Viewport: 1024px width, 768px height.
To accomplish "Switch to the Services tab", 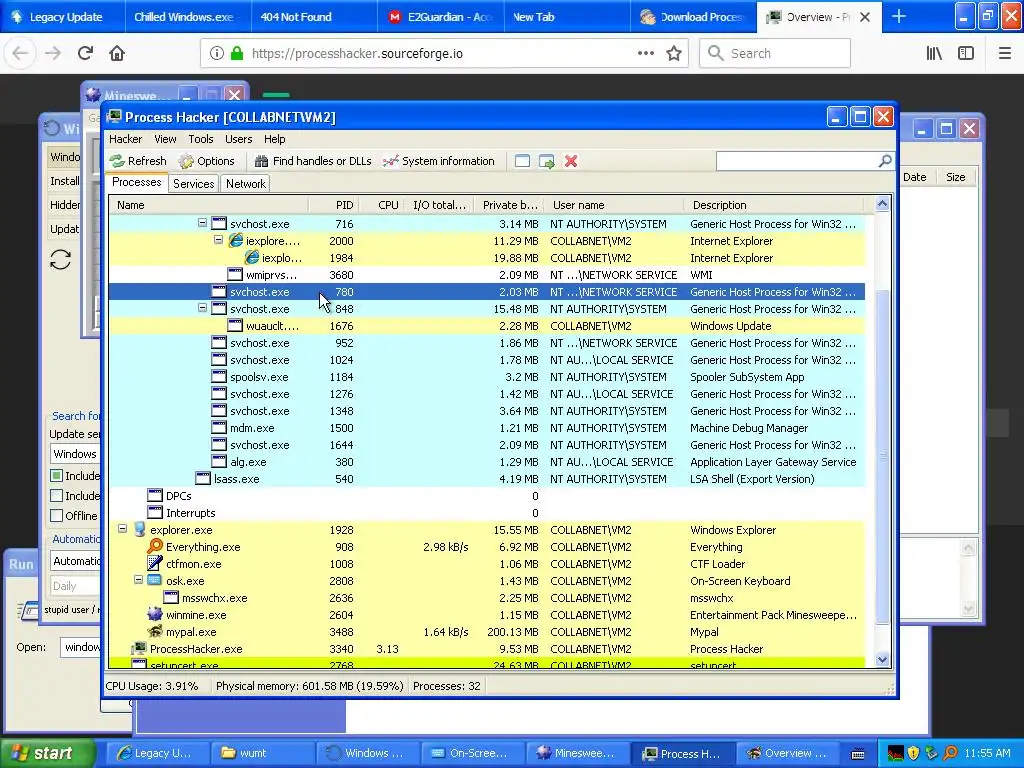I will point(193,184).
